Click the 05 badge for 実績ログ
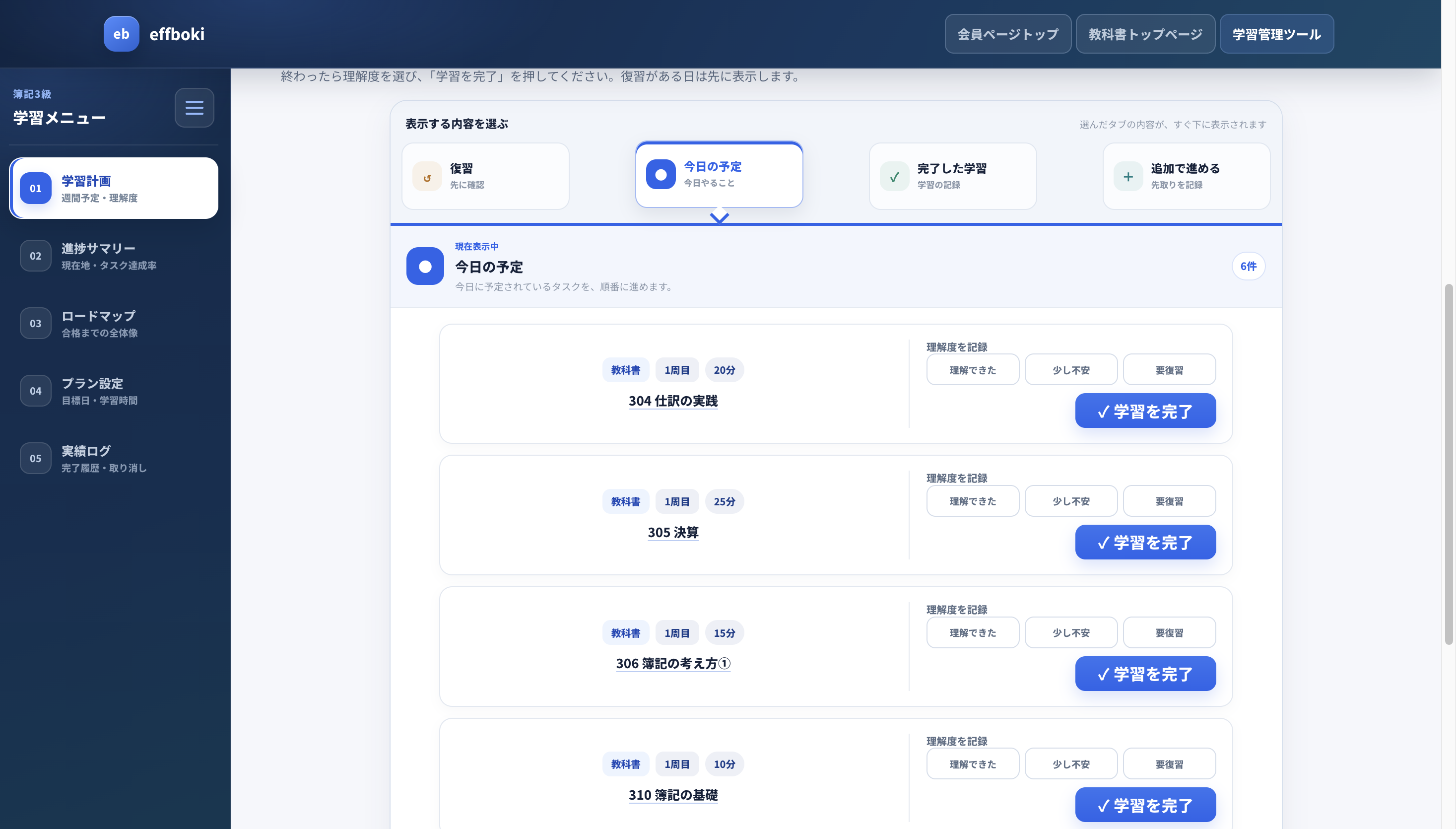Image resolution: width=1456 pixels, height=829 pixels. click(x=36, y=458)
